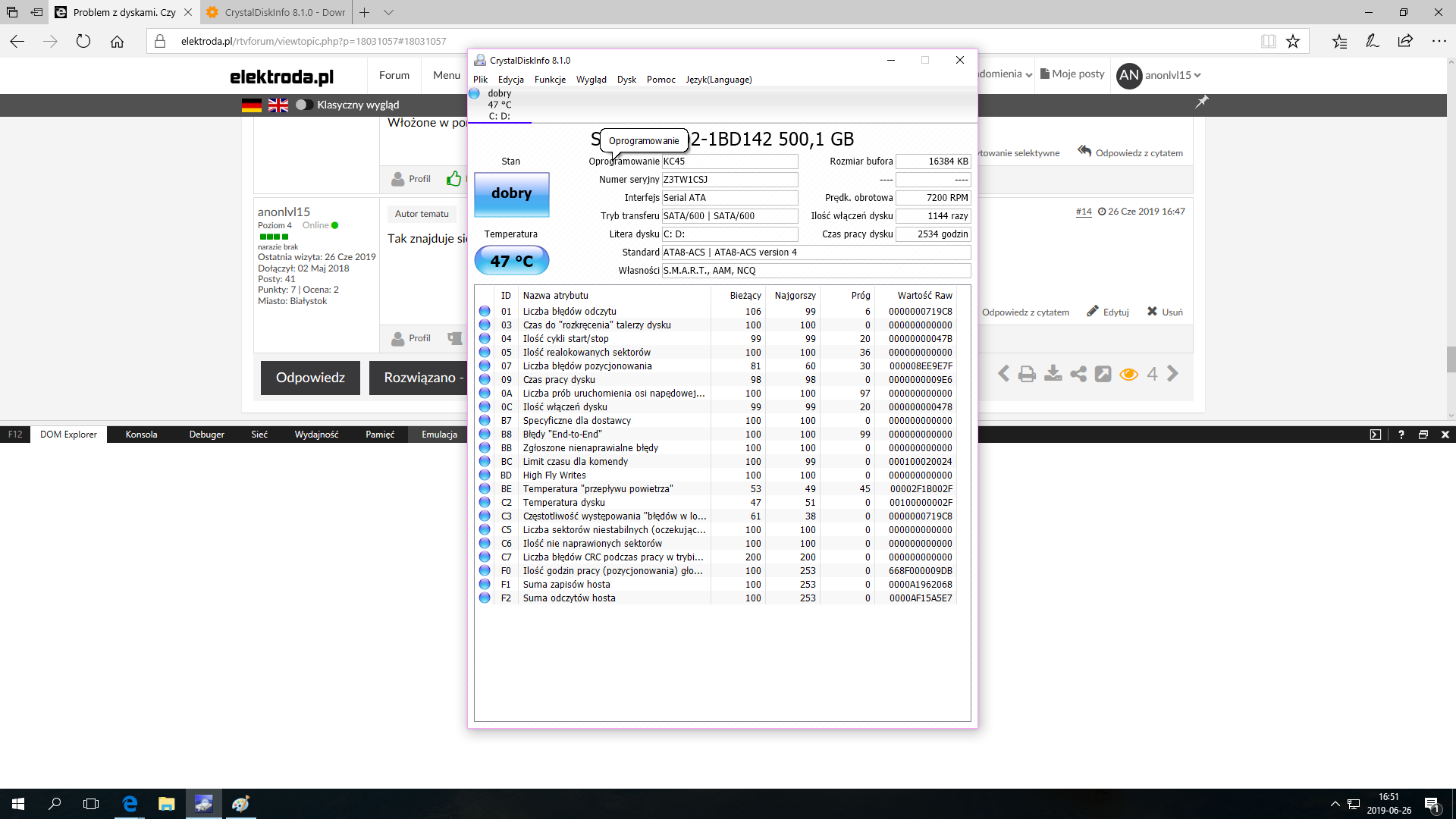1456x819 pixels.
Task: Click the printer icon under post #14
Action: (1027, 373)
